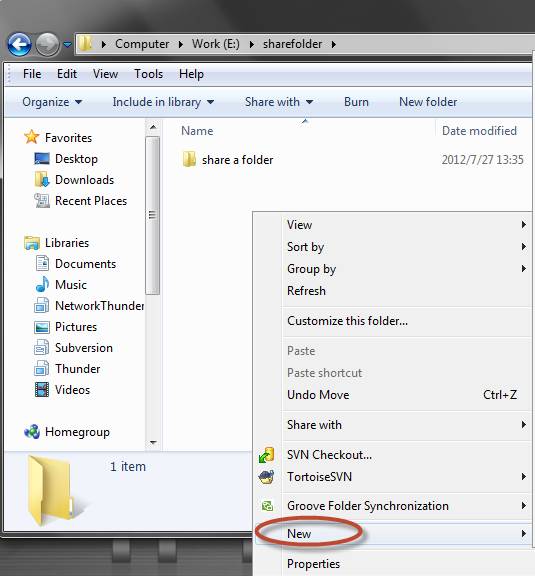Select Refresh from the context menu

coord(306,291)
